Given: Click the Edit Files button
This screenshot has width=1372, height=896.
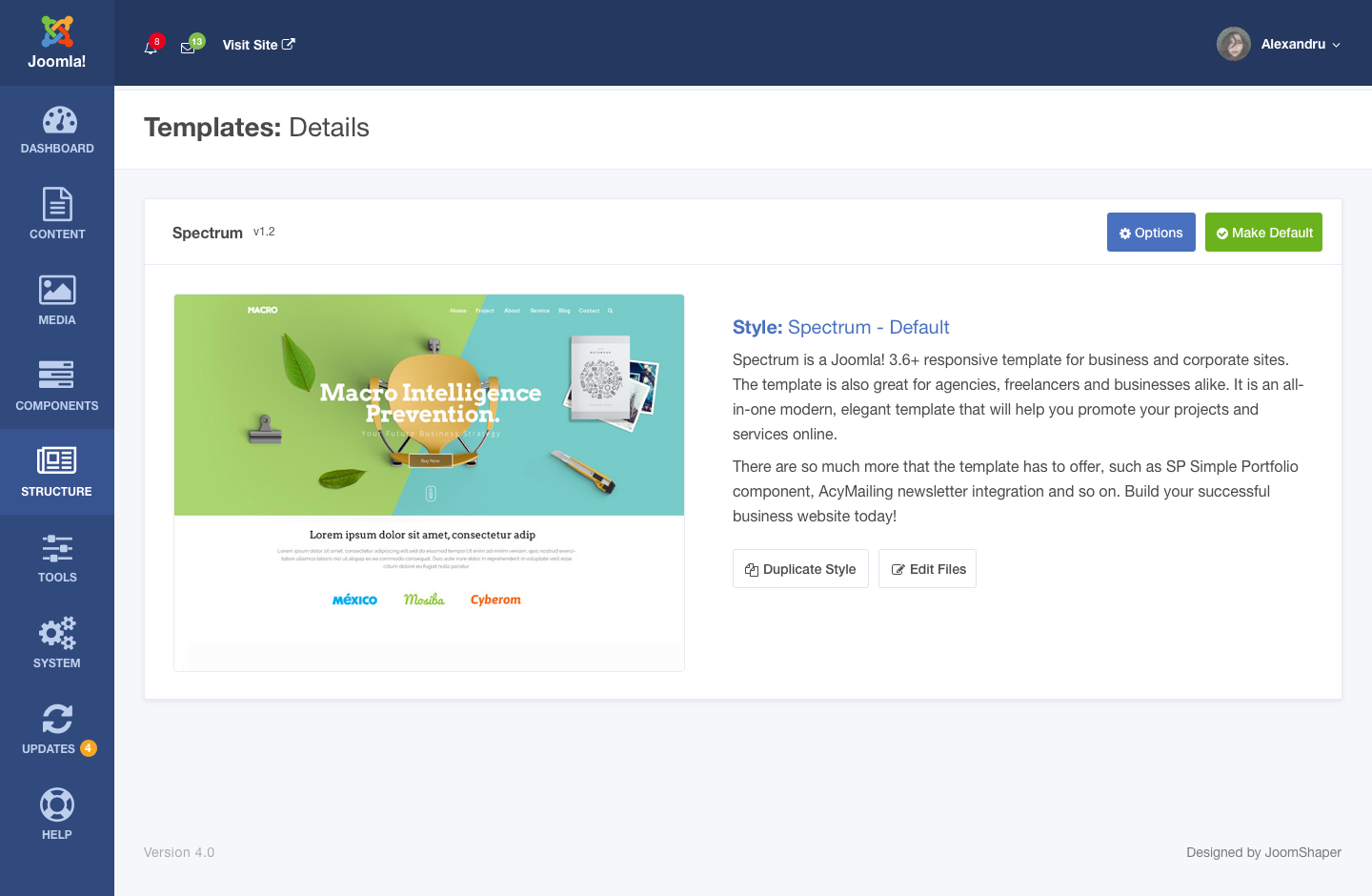Looking at the screenshot, I should coord(927,569).
